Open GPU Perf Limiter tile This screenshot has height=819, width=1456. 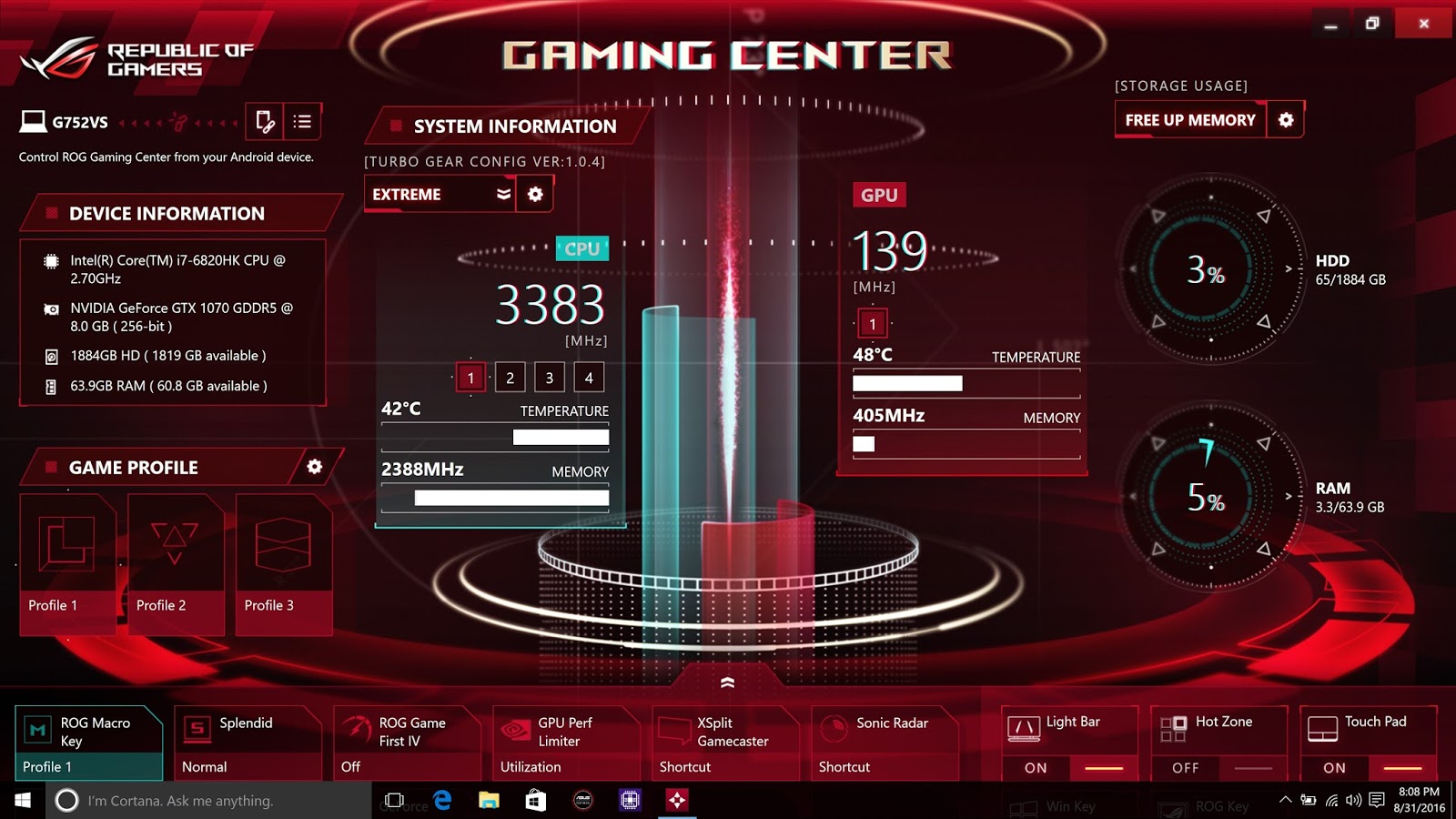(566, 743)
